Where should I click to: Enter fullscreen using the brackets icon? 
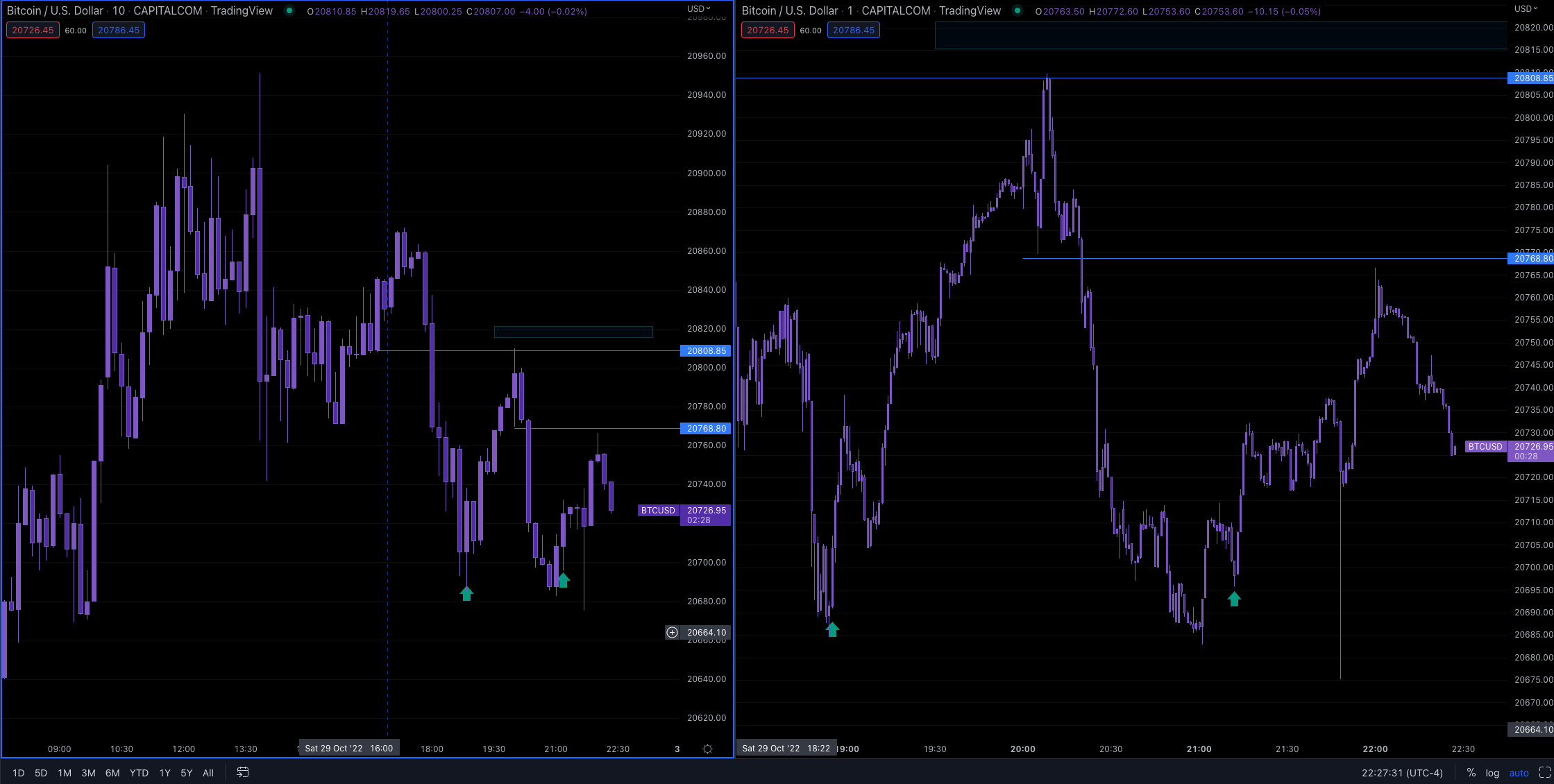pyautogui.click(x=1546, y=772)
